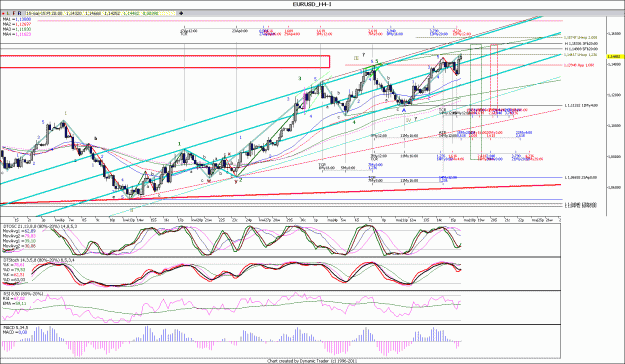Click the yellow current price tag on the price axis
This screenshot has width=625, height=364.
tap(615, 57)
